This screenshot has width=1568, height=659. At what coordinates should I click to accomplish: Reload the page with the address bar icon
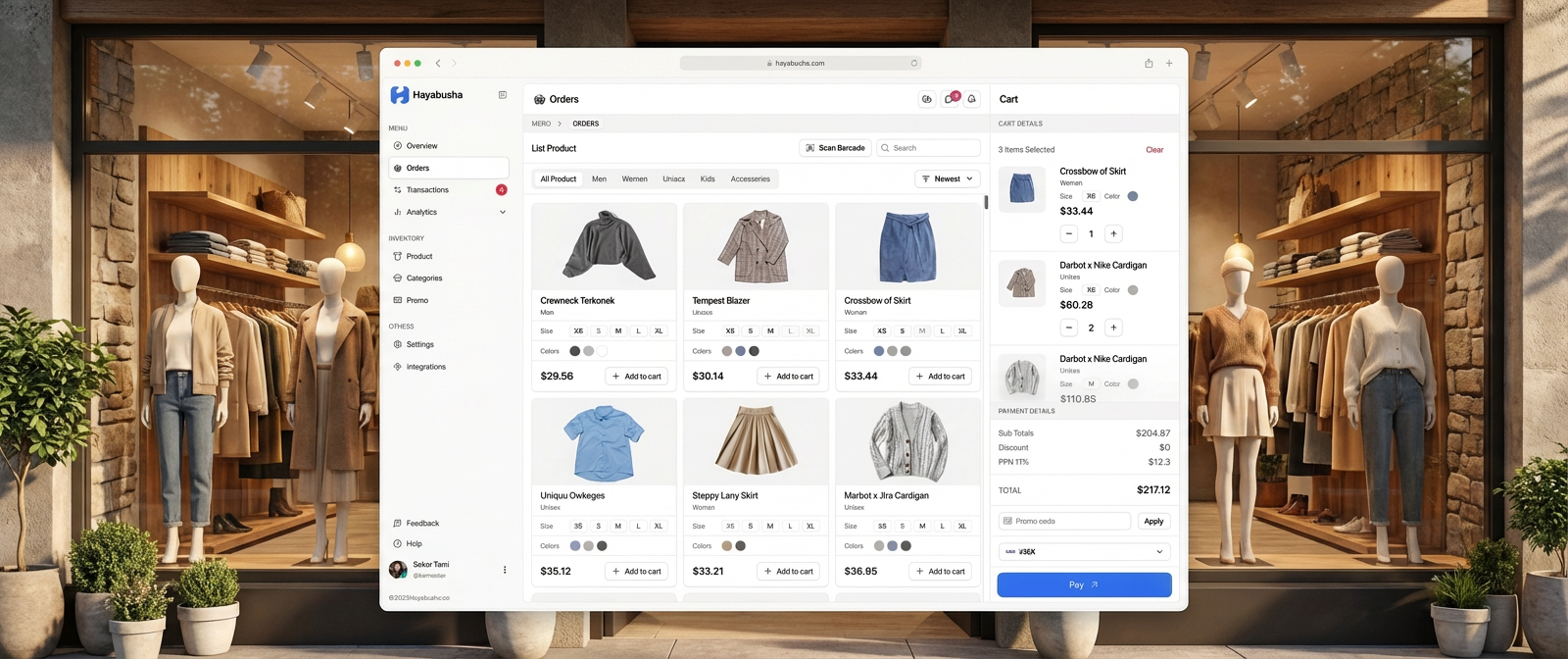pyautogui.click(x=914, y=63)
